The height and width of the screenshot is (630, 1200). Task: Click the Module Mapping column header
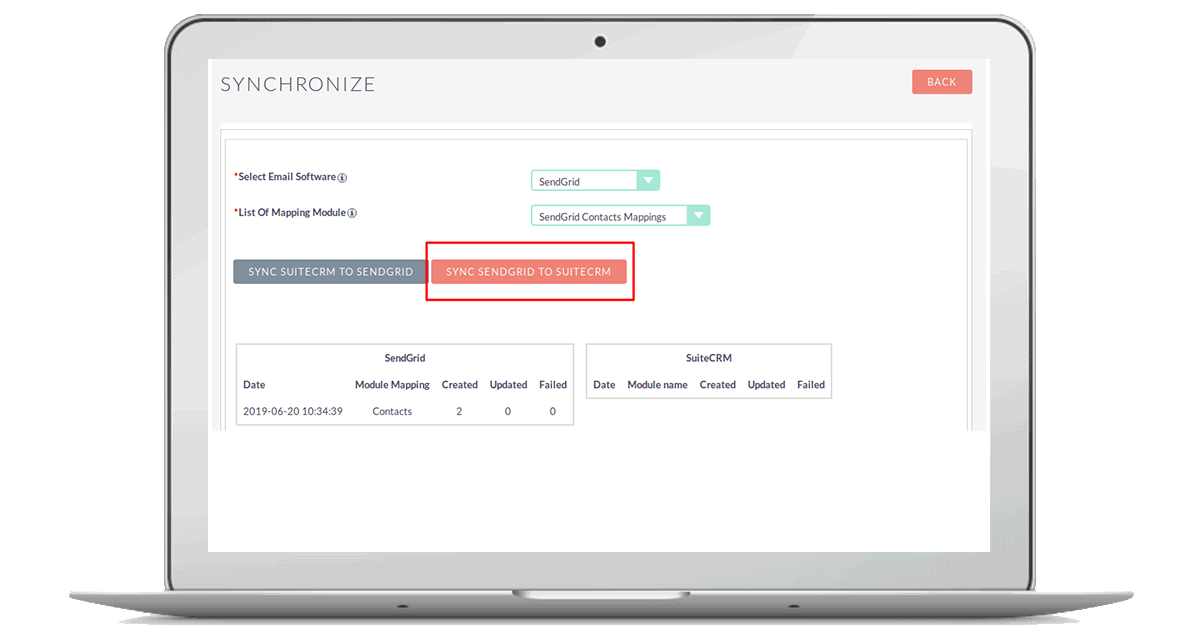pos(392,384)
